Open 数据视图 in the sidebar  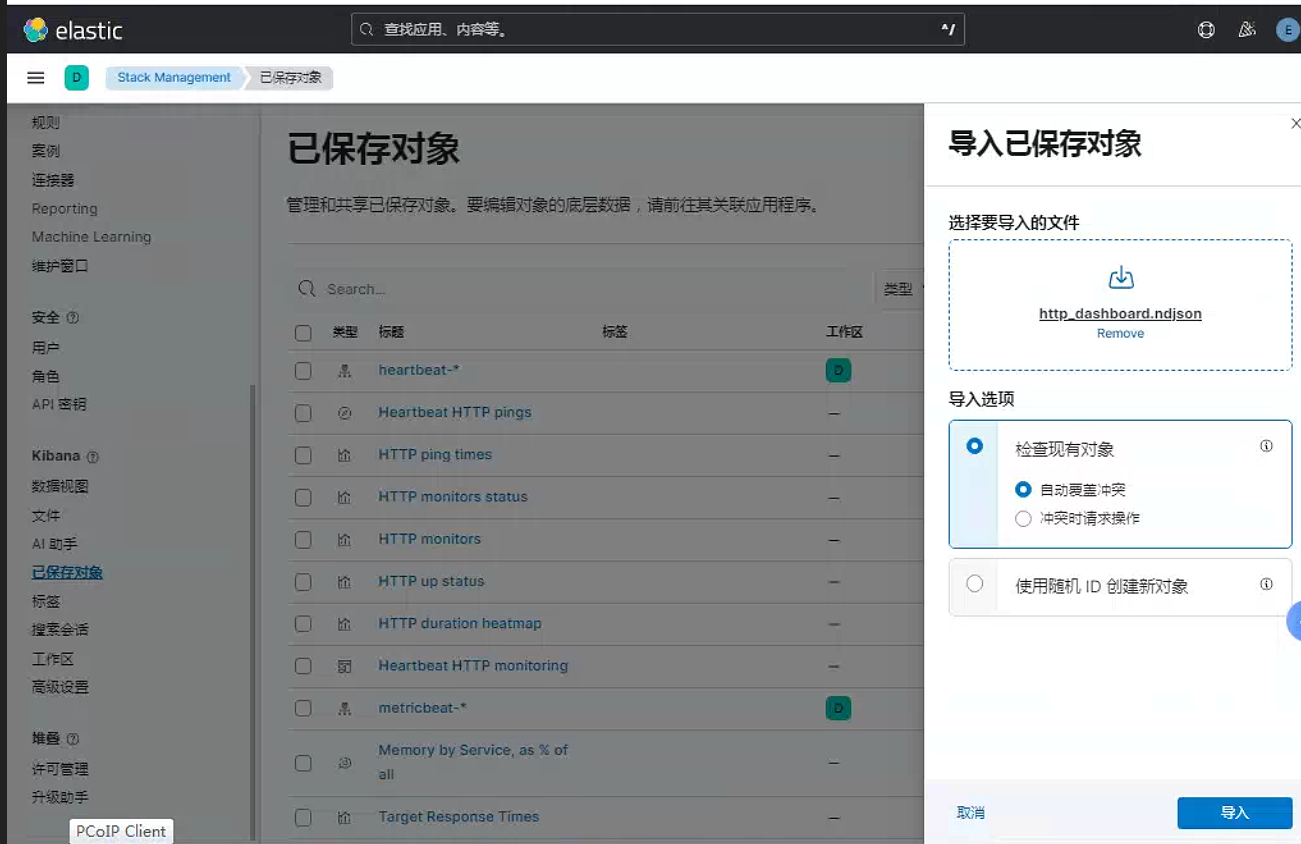point(60,486)
